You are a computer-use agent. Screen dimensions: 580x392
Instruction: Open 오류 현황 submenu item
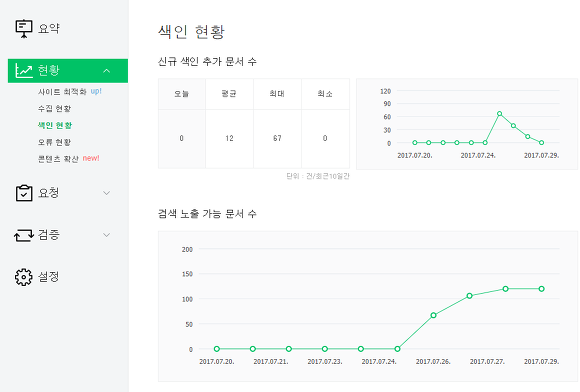[x=54, y=142]
